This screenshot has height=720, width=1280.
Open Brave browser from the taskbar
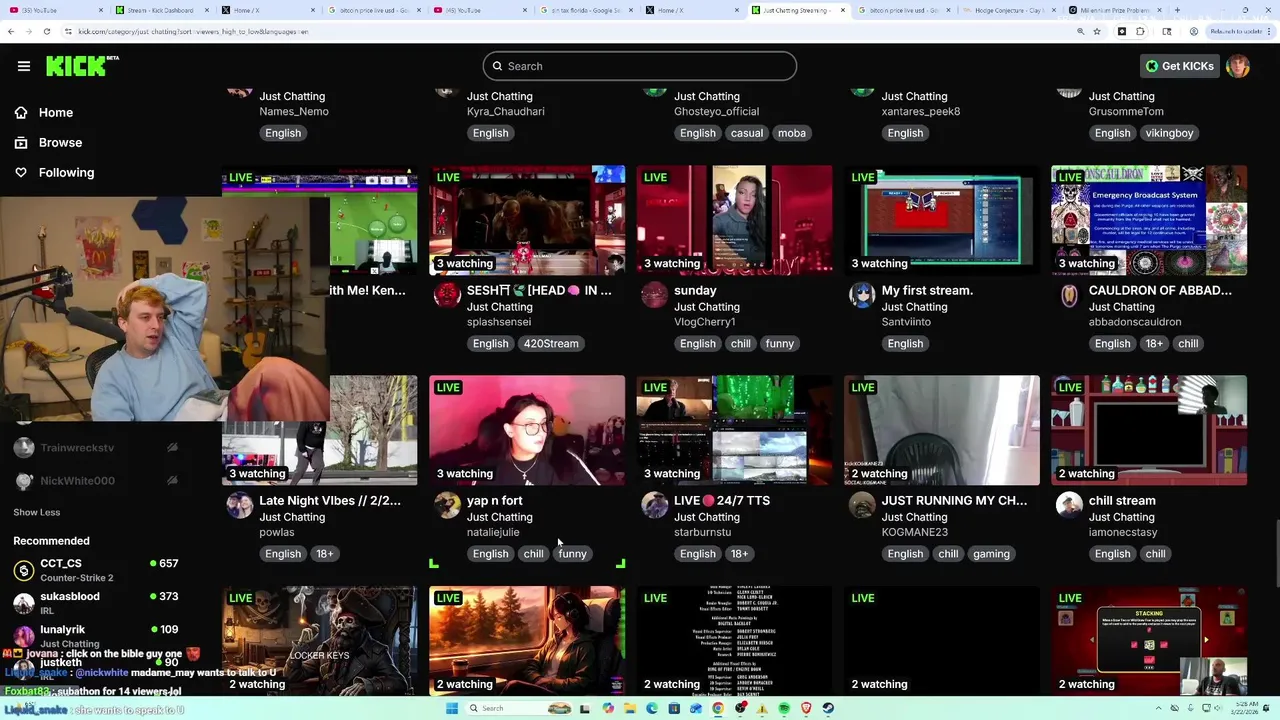pos(806,708)
